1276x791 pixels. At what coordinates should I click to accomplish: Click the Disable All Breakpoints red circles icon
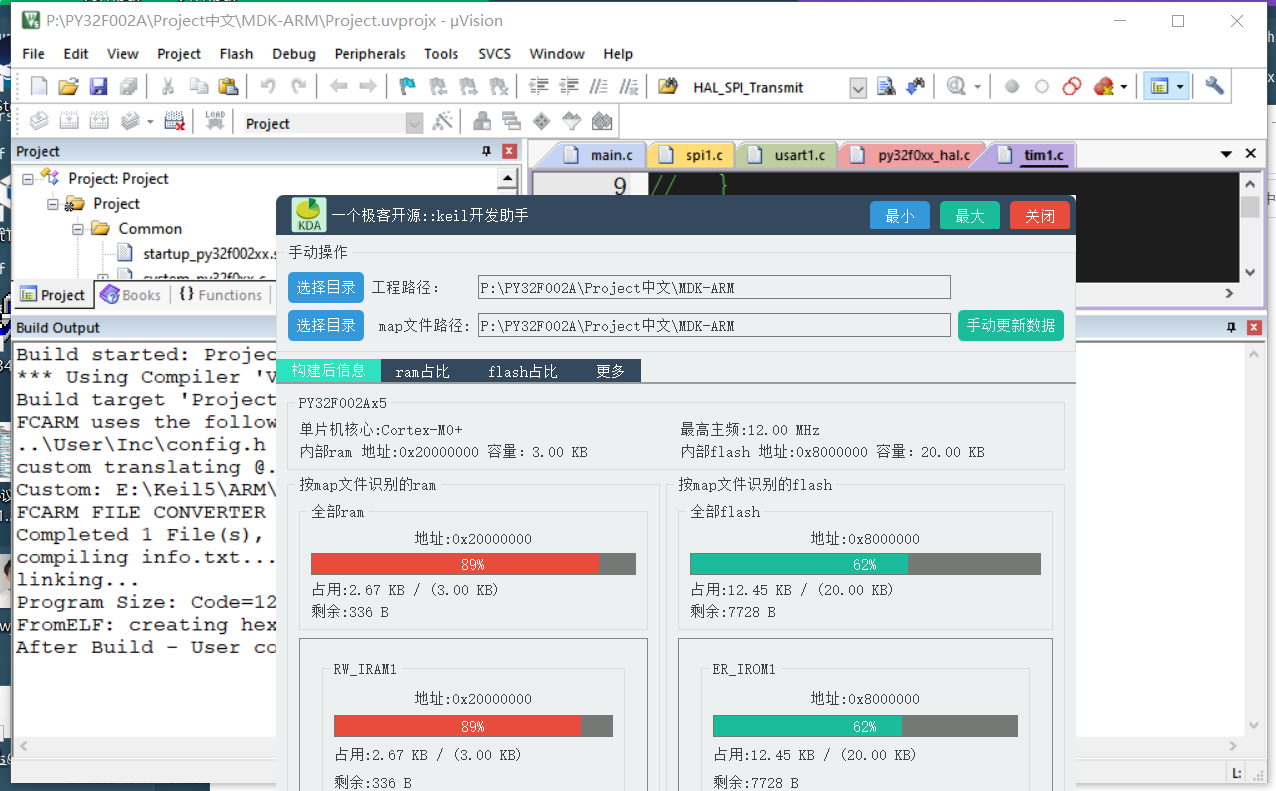1072,87
